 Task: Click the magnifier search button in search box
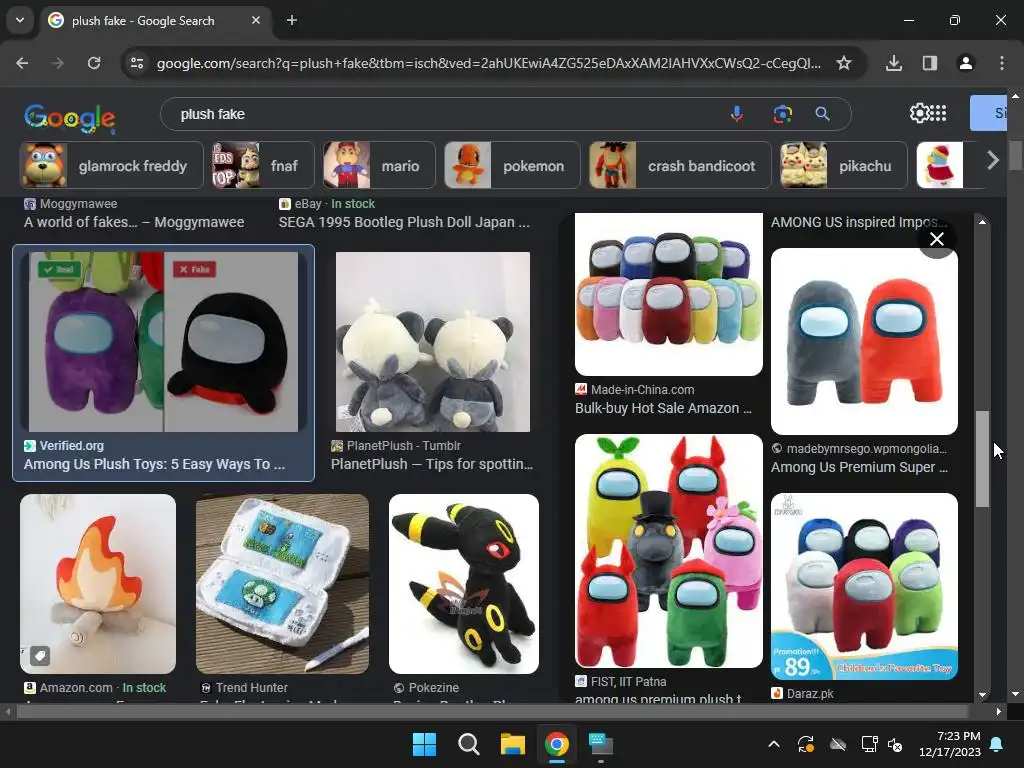point(822,114)
